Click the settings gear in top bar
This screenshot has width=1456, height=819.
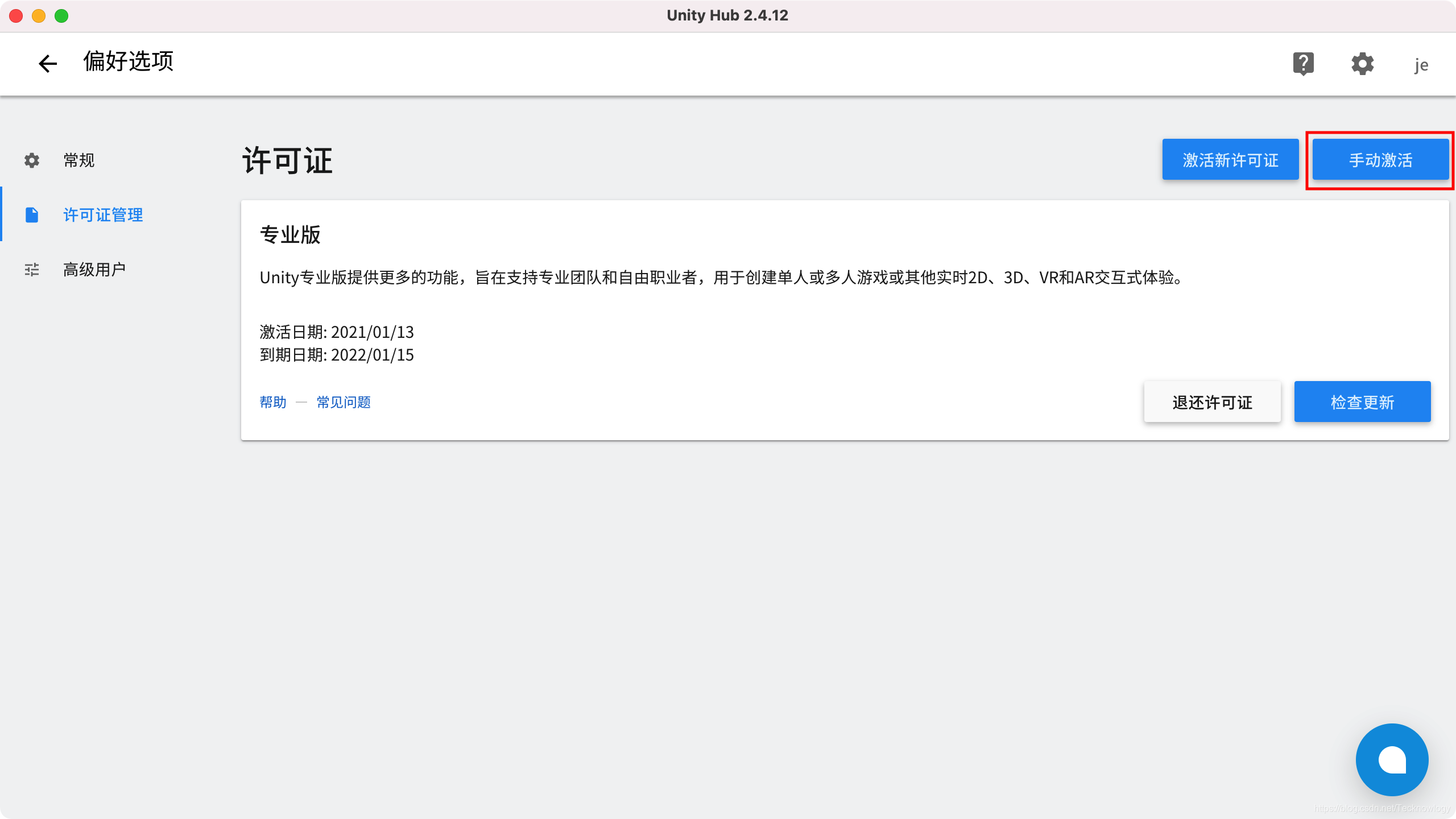(1362, 63)
